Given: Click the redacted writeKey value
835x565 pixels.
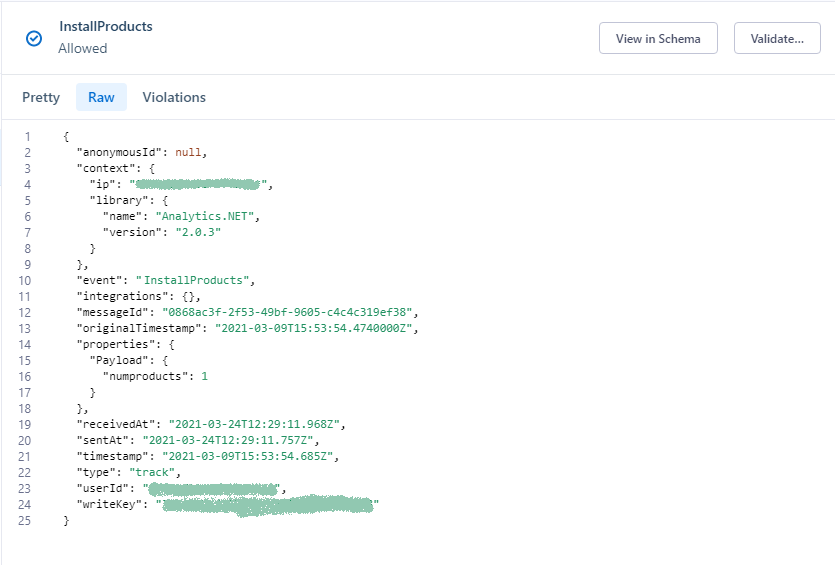Looking at the screenshot, I should tap(267, 505).
